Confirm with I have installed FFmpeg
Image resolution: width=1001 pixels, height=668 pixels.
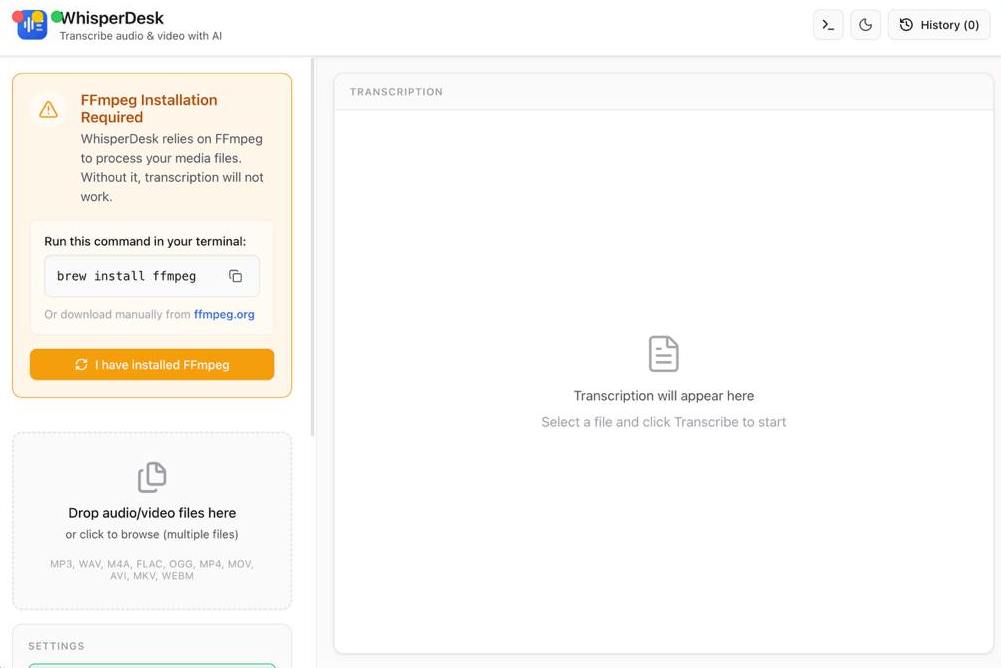(152, 365)
